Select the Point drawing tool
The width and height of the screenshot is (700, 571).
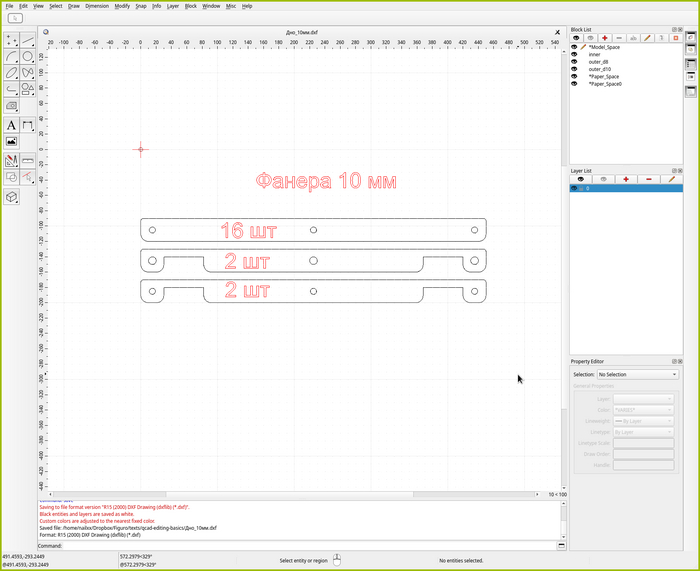11,40
